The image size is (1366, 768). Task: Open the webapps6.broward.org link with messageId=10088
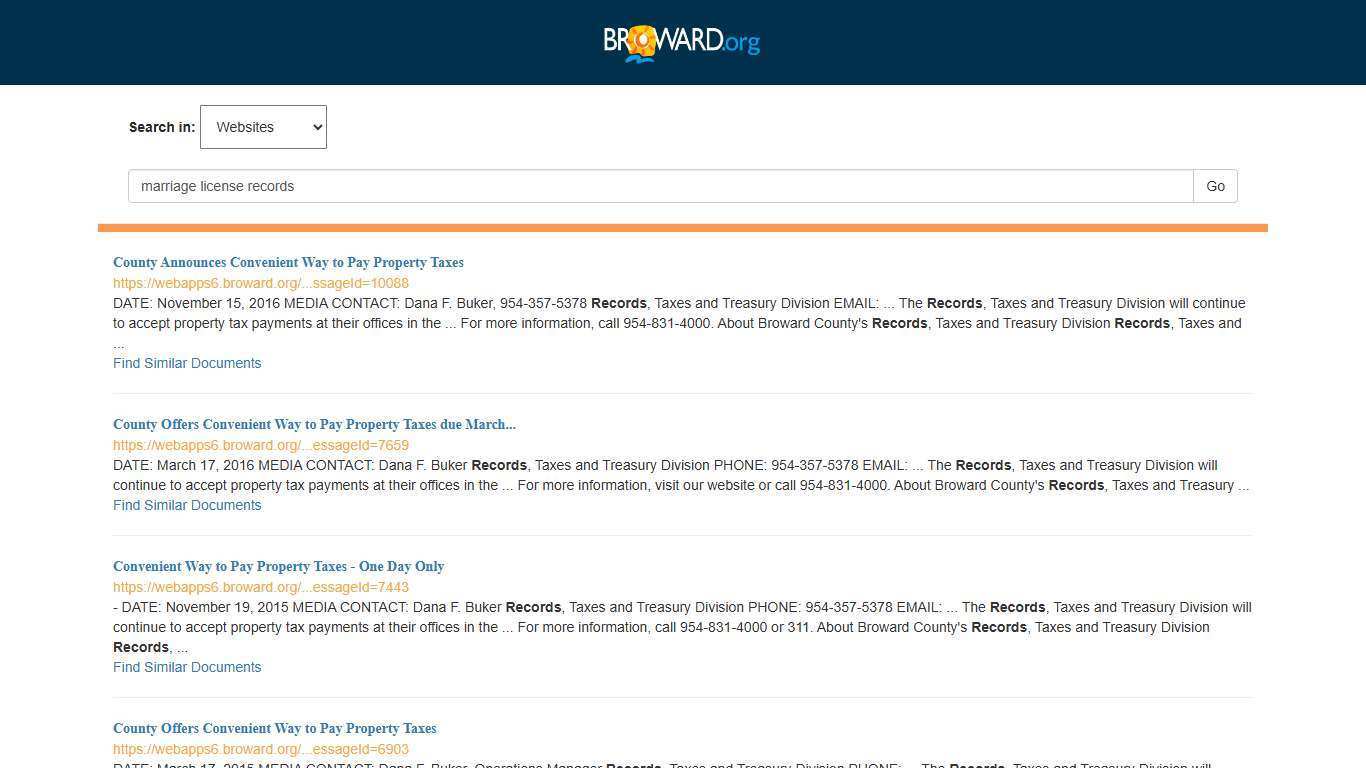[x=261, y=283]
